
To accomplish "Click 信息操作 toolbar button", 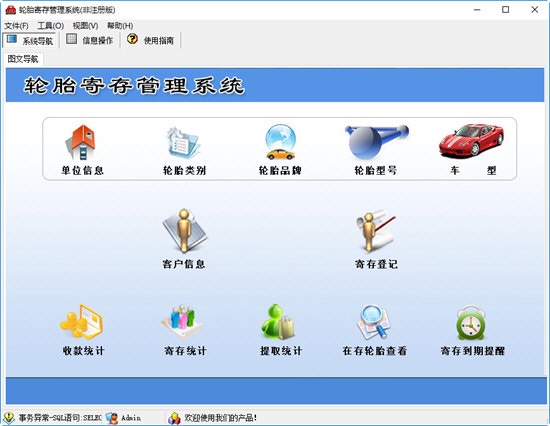I will click(90, 40).
